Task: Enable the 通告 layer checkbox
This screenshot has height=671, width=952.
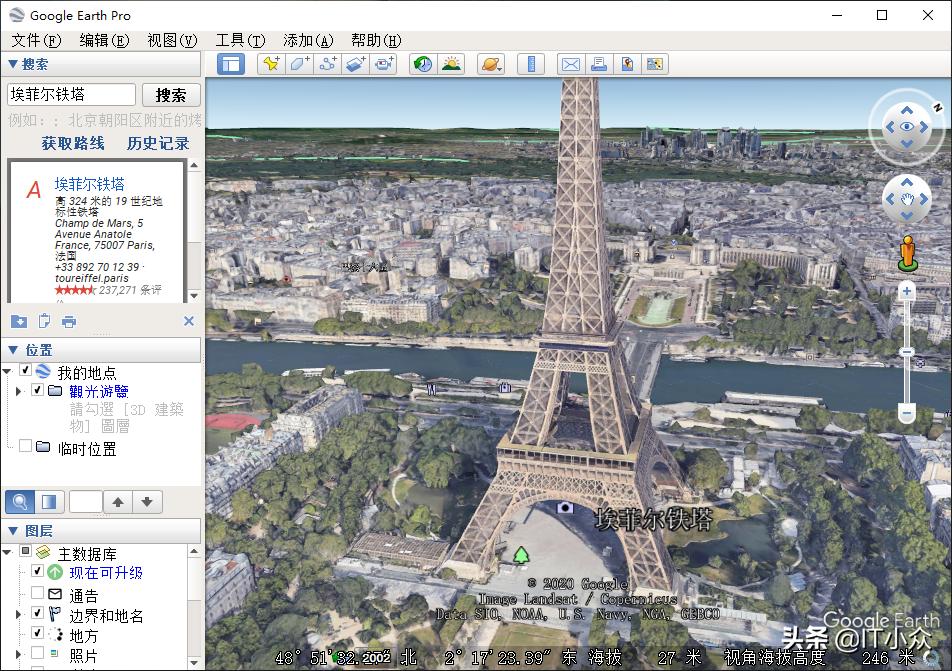Action: coord(37,593)
